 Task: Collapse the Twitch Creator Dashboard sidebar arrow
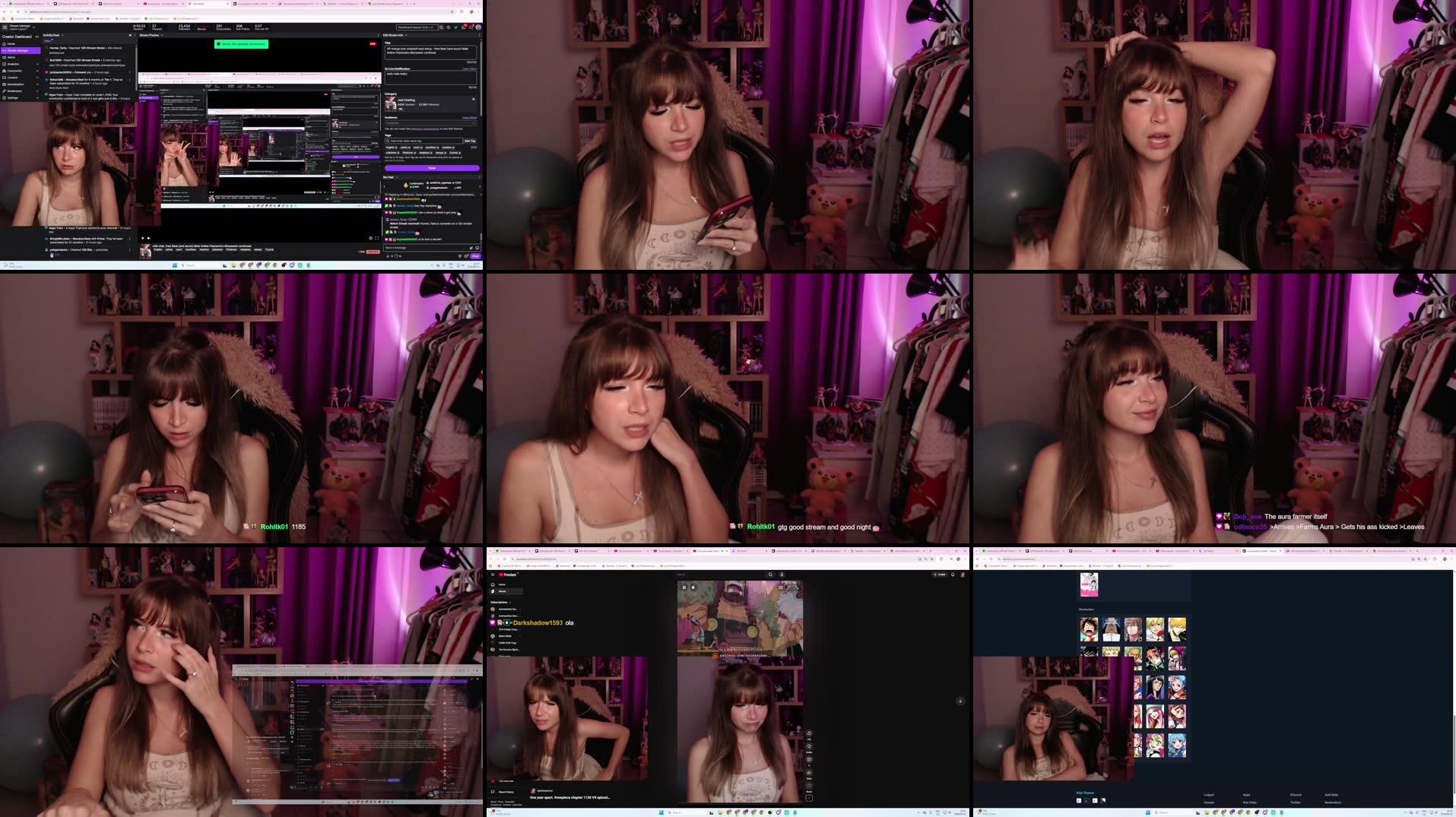point(37,36)
